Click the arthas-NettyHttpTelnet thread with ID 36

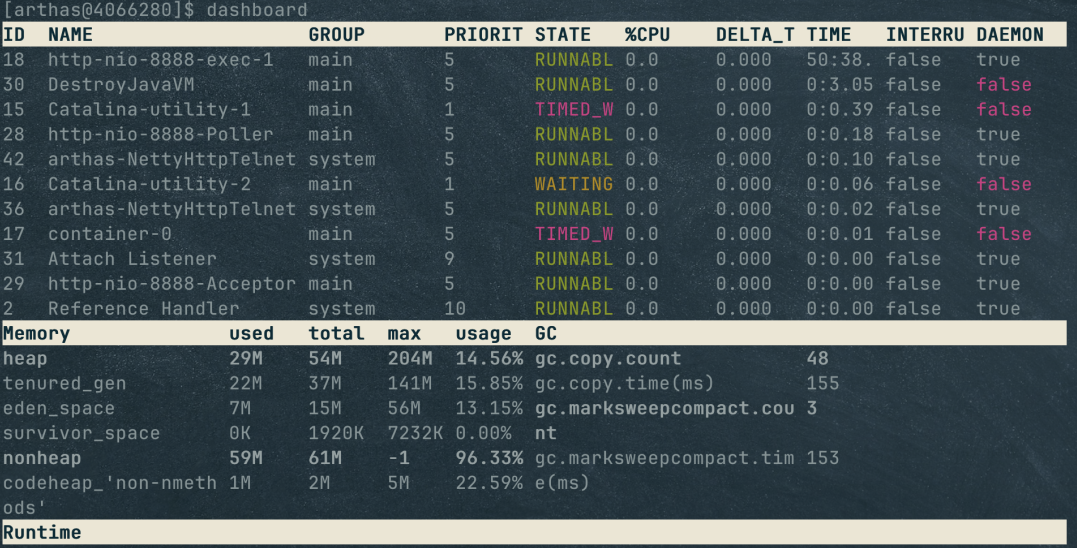coord(172,209)
